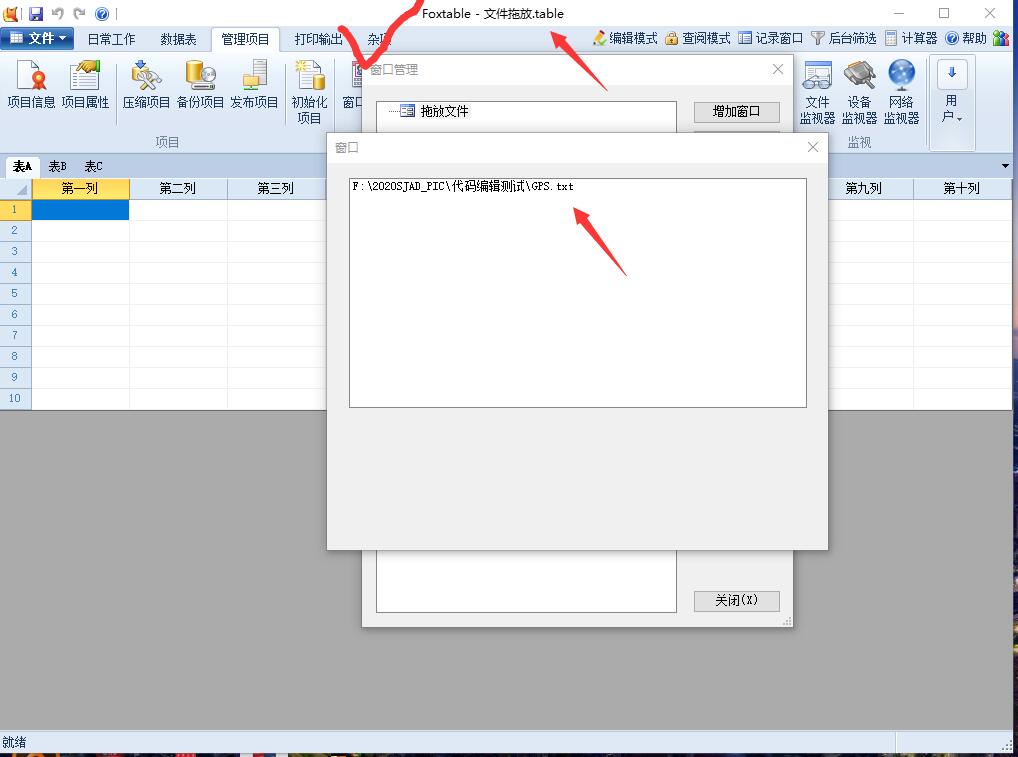Click 初始化项目 (Initialize Project) icon
Screen dimensions: 1018x757
tap(309, 92)
